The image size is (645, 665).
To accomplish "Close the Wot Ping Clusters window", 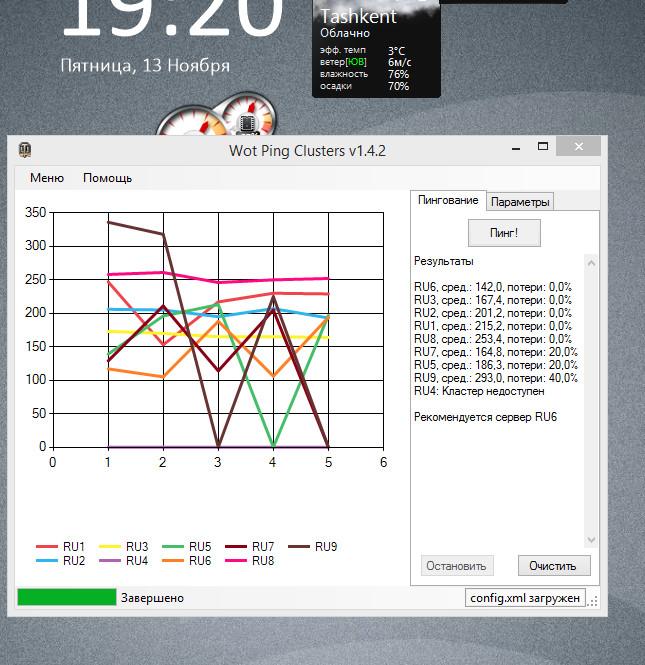I will coord(578,147).
